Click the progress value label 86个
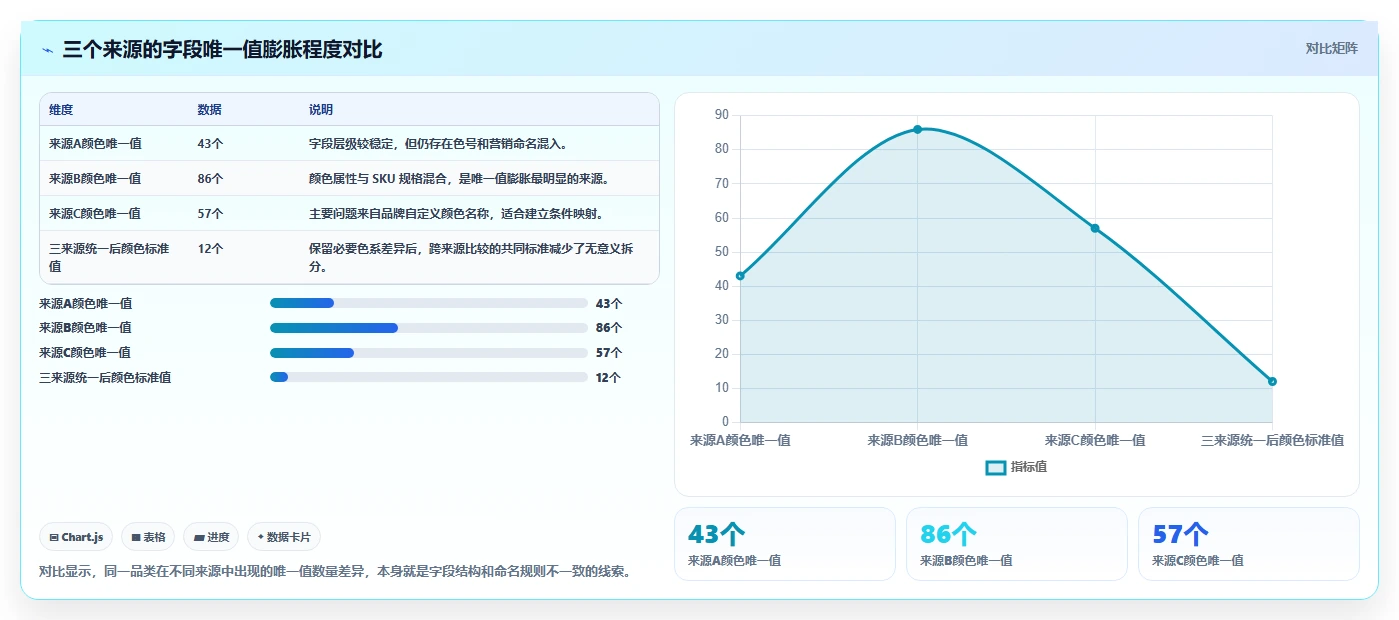1399x620 pixels. (x=609, y=328)
